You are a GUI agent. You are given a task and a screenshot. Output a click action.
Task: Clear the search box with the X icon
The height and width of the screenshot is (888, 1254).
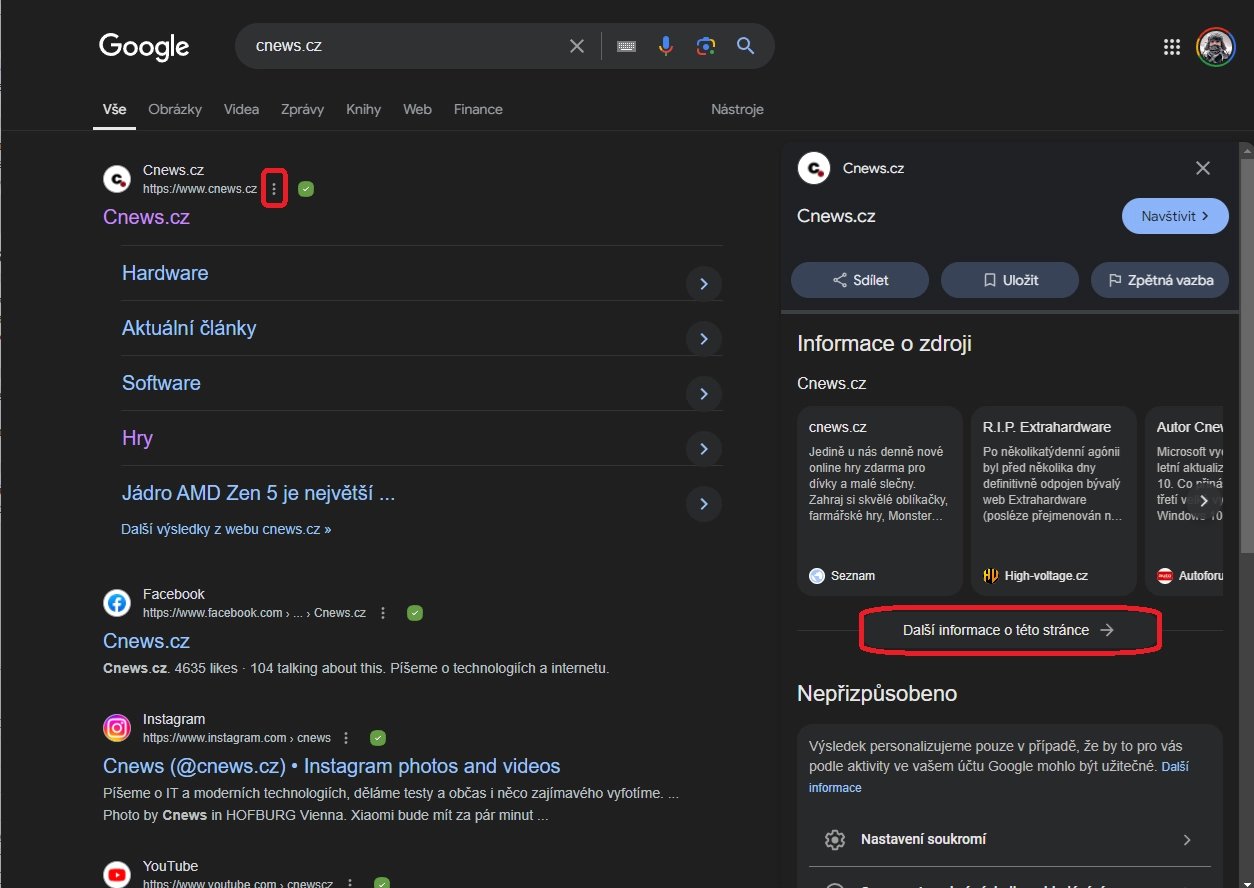tap(577, 46)
